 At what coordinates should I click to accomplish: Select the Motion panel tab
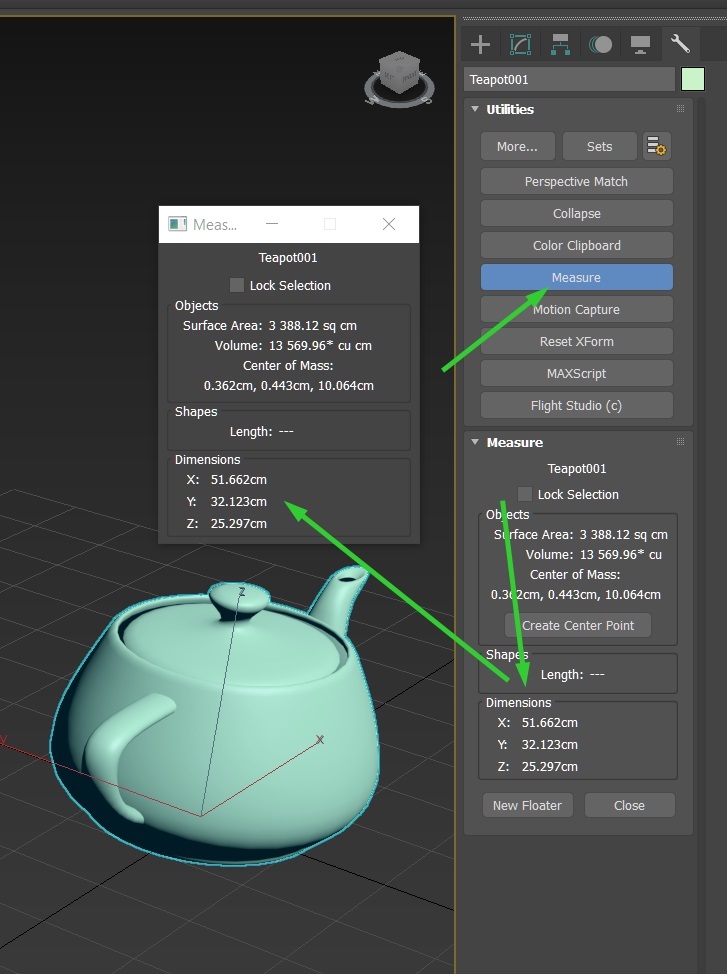[x=600, y=44]
